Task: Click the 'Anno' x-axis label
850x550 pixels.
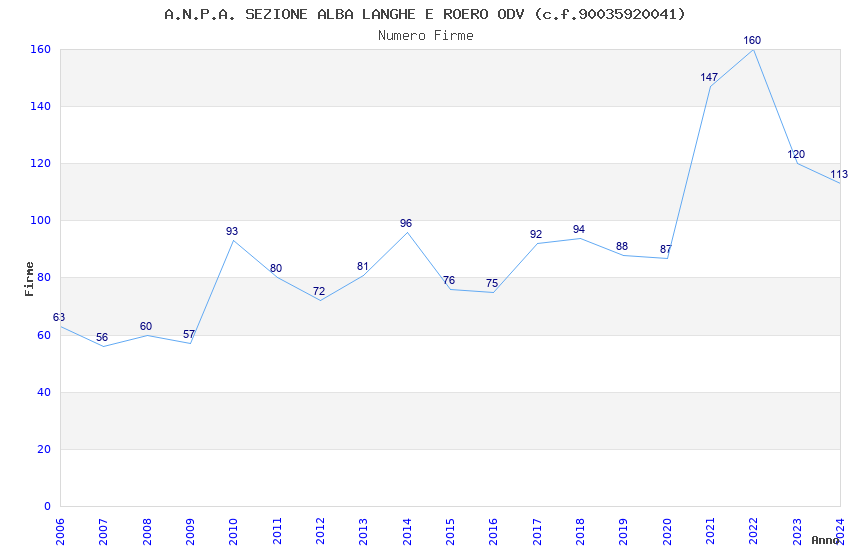Action: pyautogui.click(x=825, y=540)
